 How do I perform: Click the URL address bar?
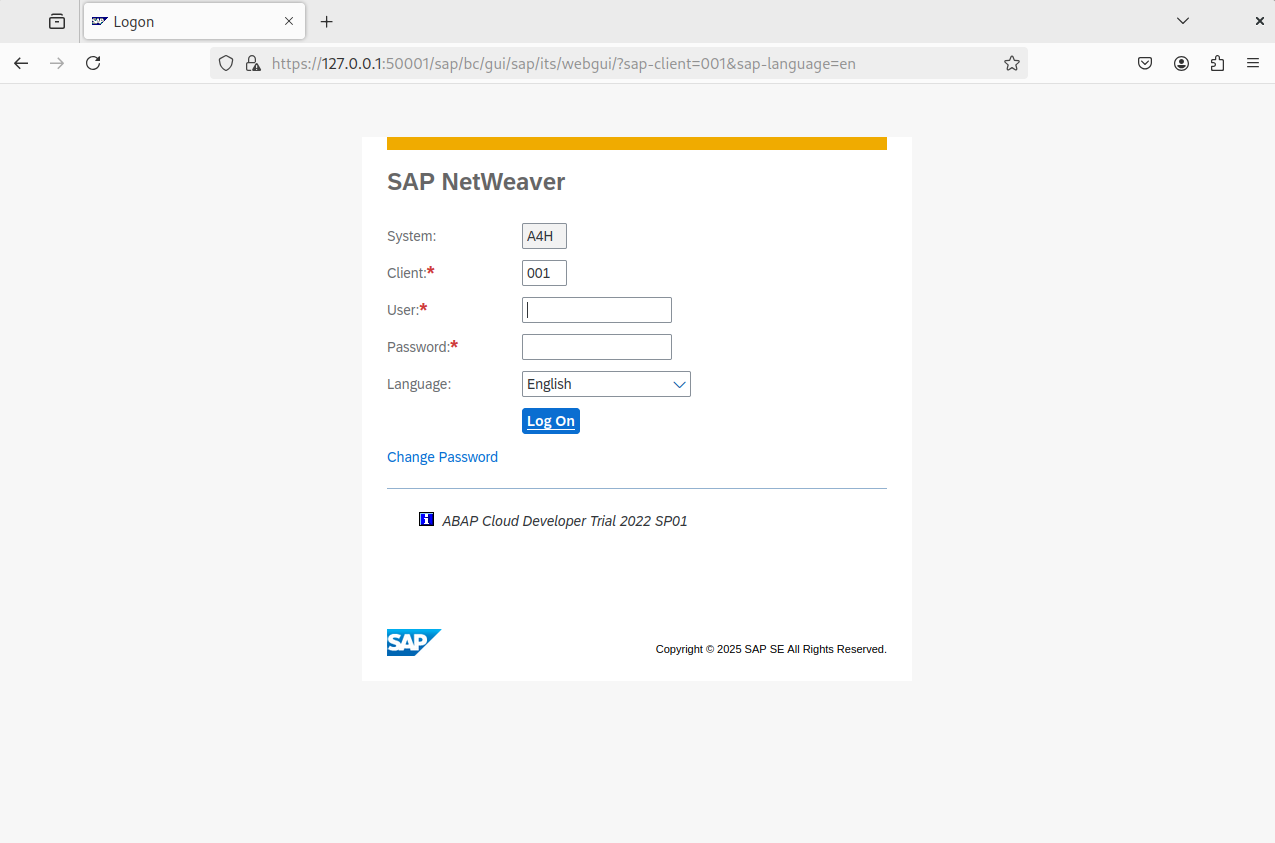tap(618, 63)
